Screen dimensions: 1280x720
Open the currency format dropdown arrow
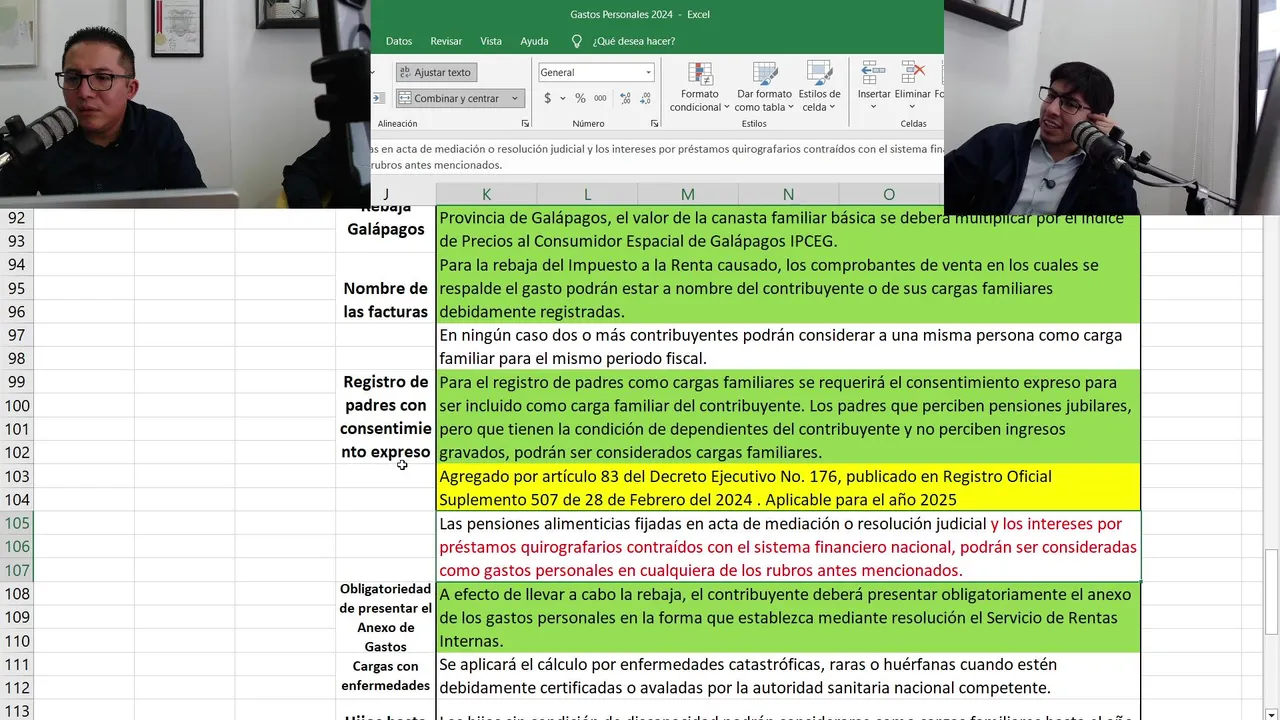[562, 98]
